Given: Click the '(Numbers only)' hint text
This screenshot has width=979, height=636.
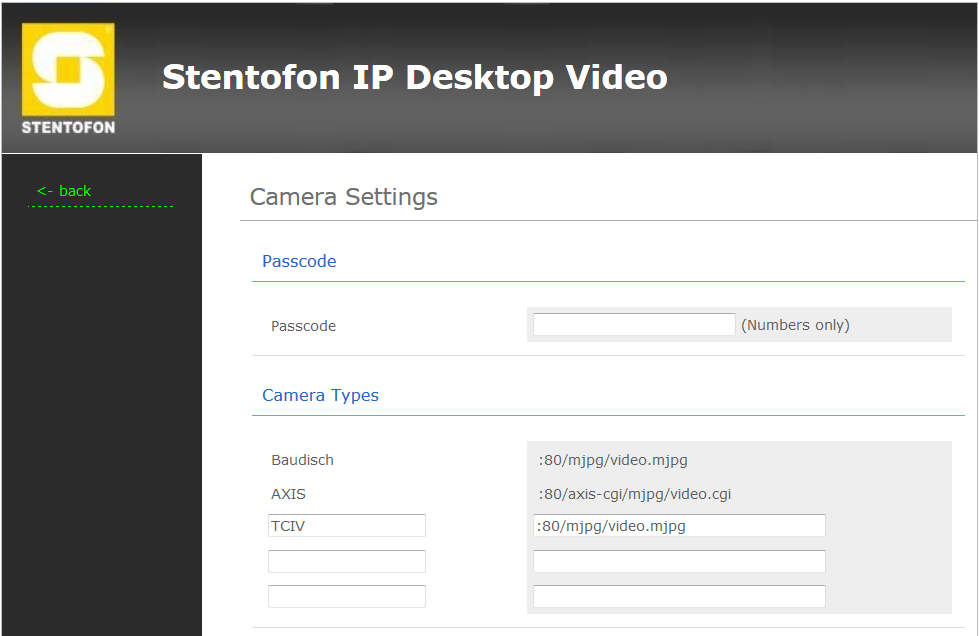Looking at the screenshot, I should [795, 325].
